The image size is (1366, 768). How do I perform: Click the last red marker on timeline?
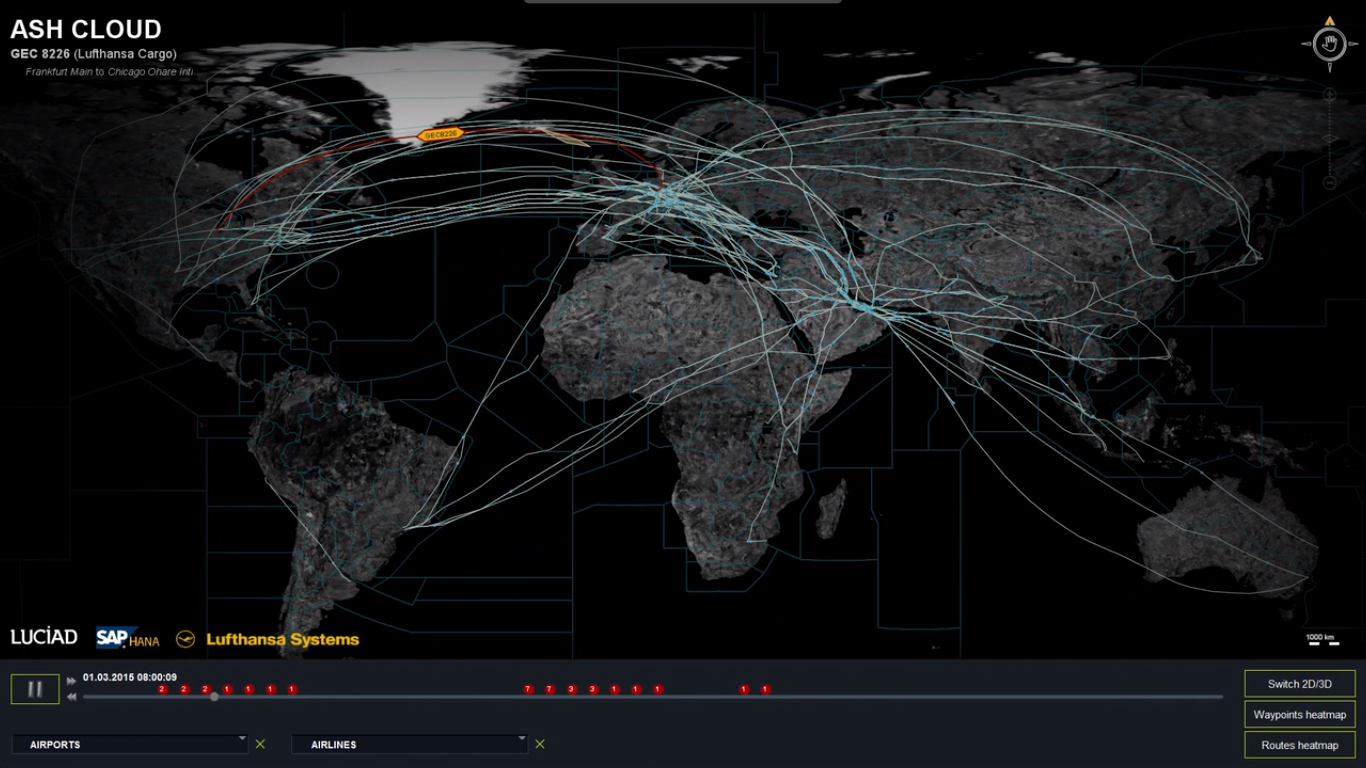(x=765, y=689)
